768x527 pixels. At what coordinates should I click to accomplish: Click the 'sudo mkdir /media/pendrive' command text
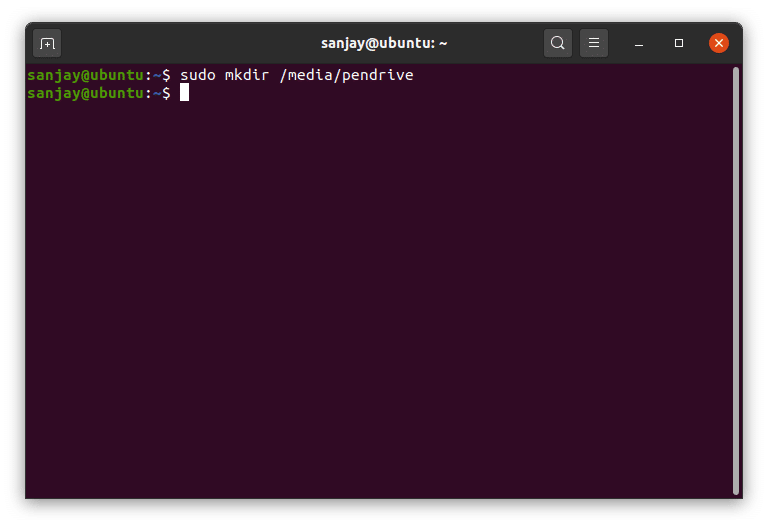(x=297, y=75)
